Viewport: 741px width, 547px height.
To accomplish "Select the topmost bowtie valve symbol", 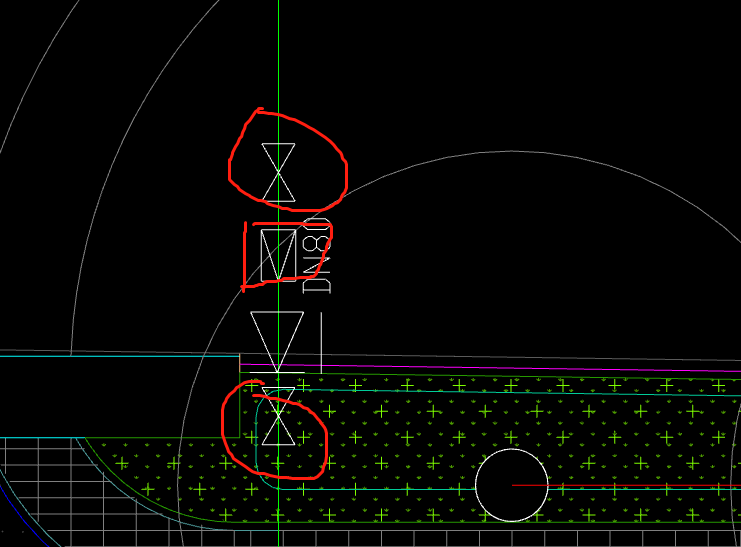I will [x=278, y=173].
